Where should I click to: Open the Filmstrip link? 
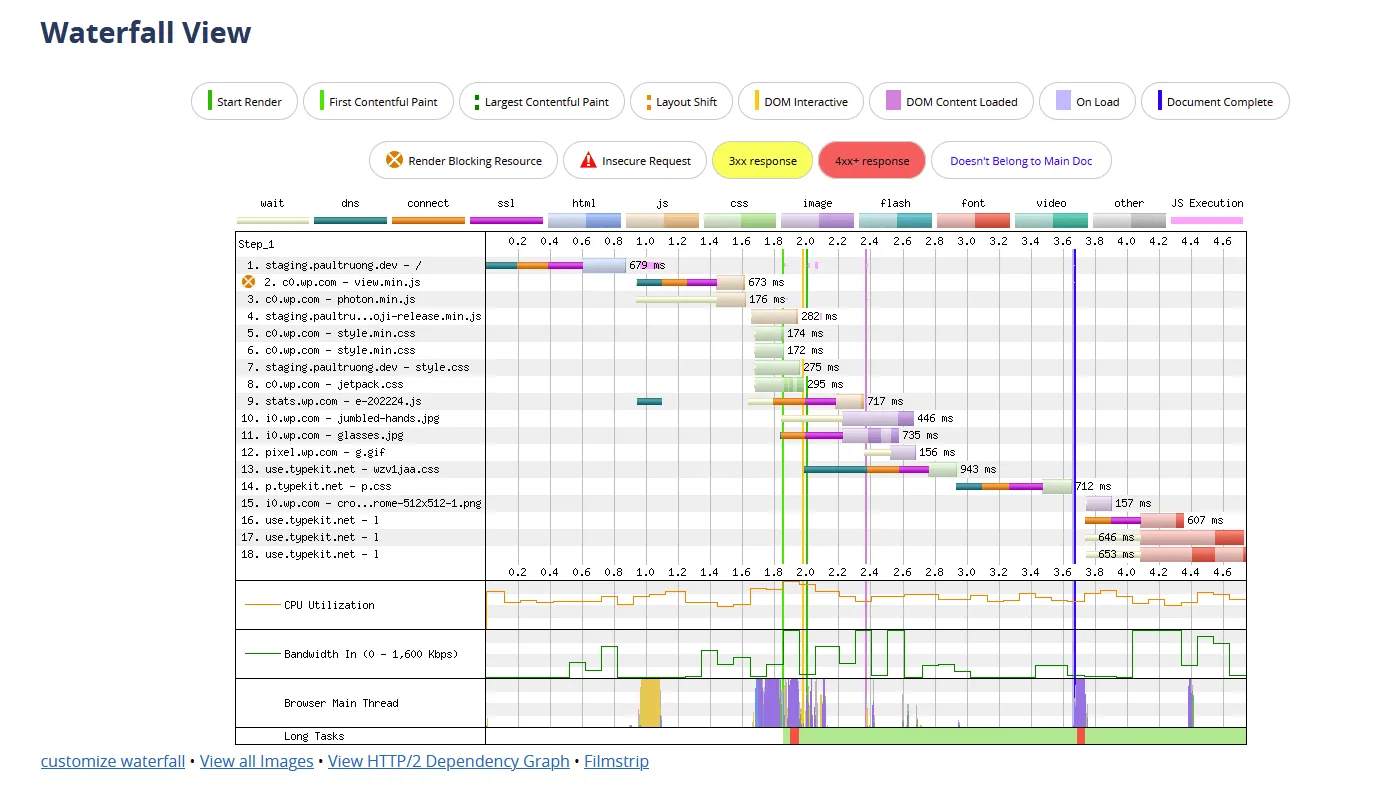tap(616, 761)
